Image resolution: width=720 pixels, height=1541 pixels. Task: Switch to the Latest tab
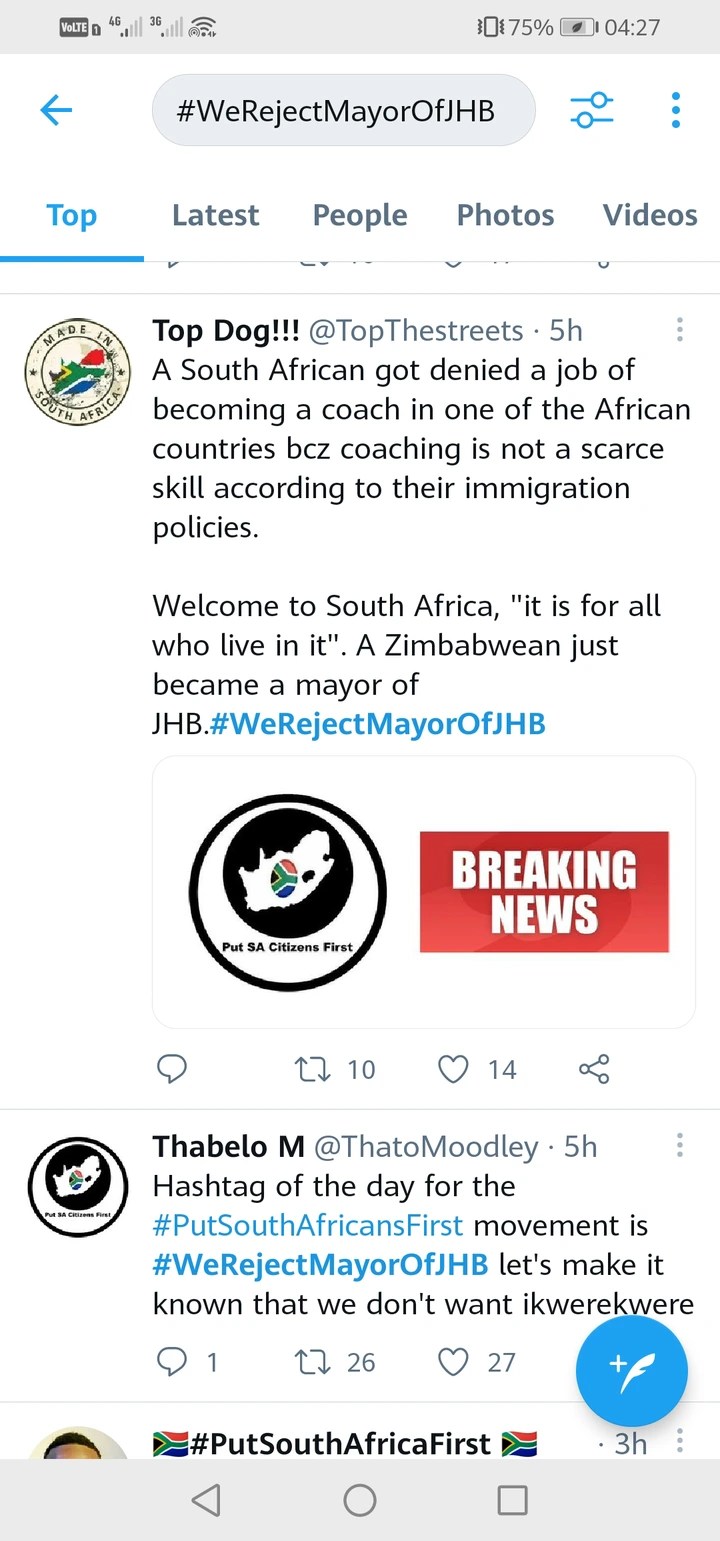(215, 215)
